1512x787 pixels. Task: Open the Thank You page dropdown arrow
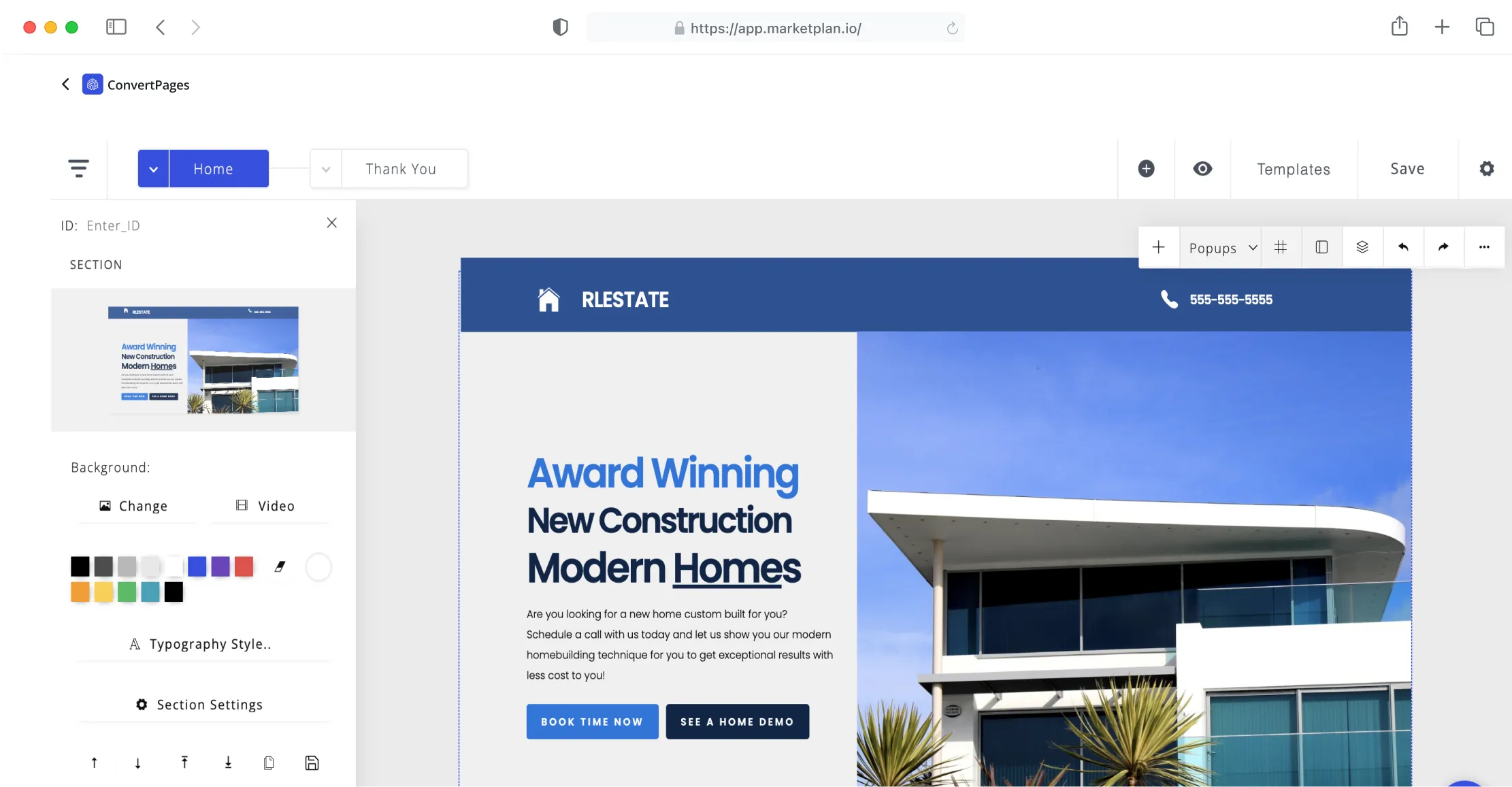pyautogui.click(x=326, y=169)
